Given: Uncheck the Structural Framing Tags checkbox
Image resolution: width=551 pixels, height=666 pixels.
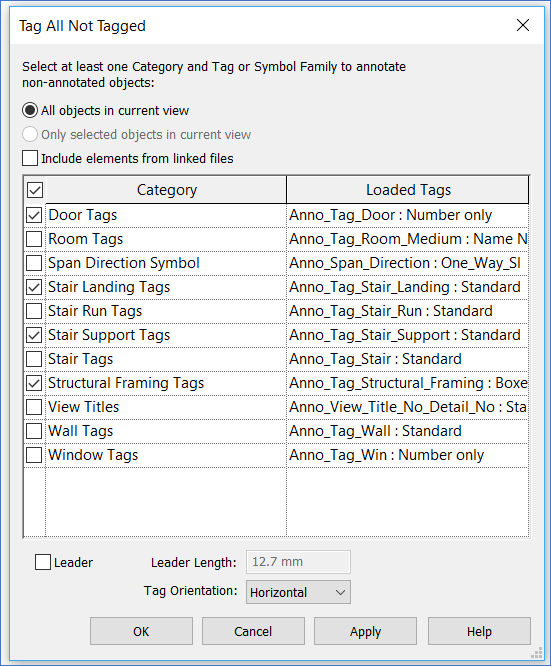Looking at the screenshot, I should pos(34,383).
